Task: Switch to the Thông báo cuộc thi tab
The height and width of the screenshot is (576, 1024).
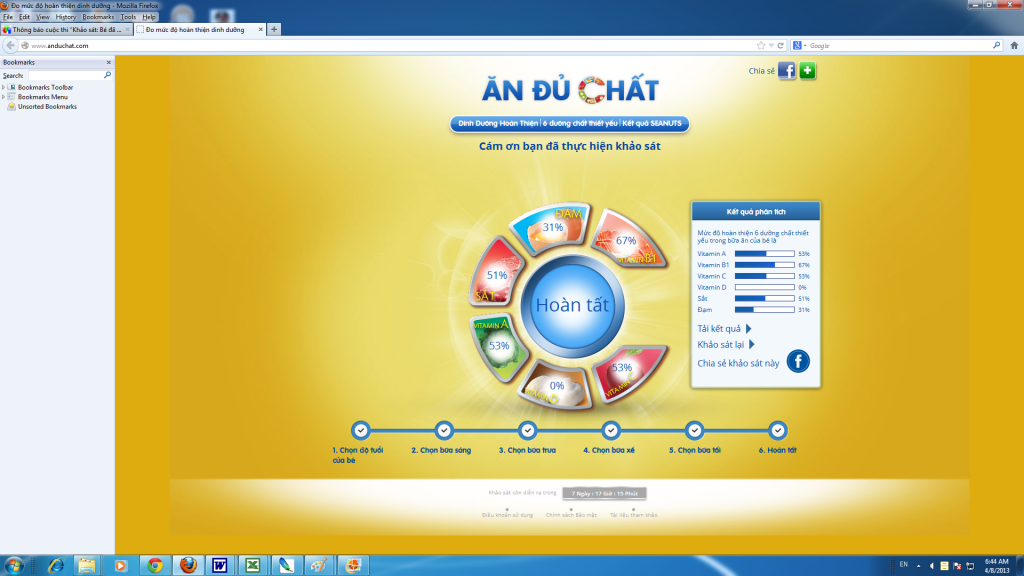Action: pos(65,30)
